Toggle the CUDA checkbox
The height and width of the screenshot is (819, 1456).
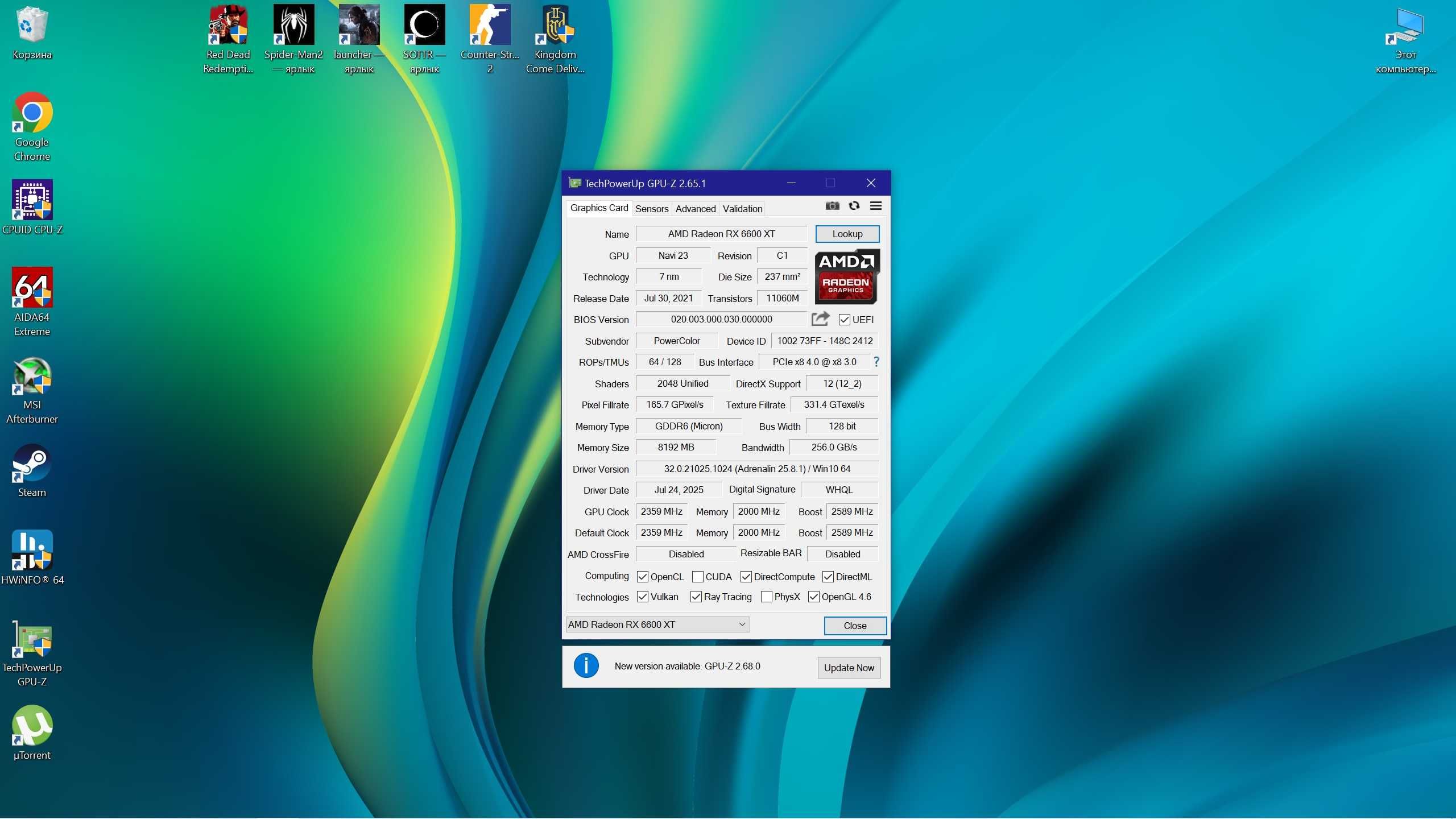(698, 577)
